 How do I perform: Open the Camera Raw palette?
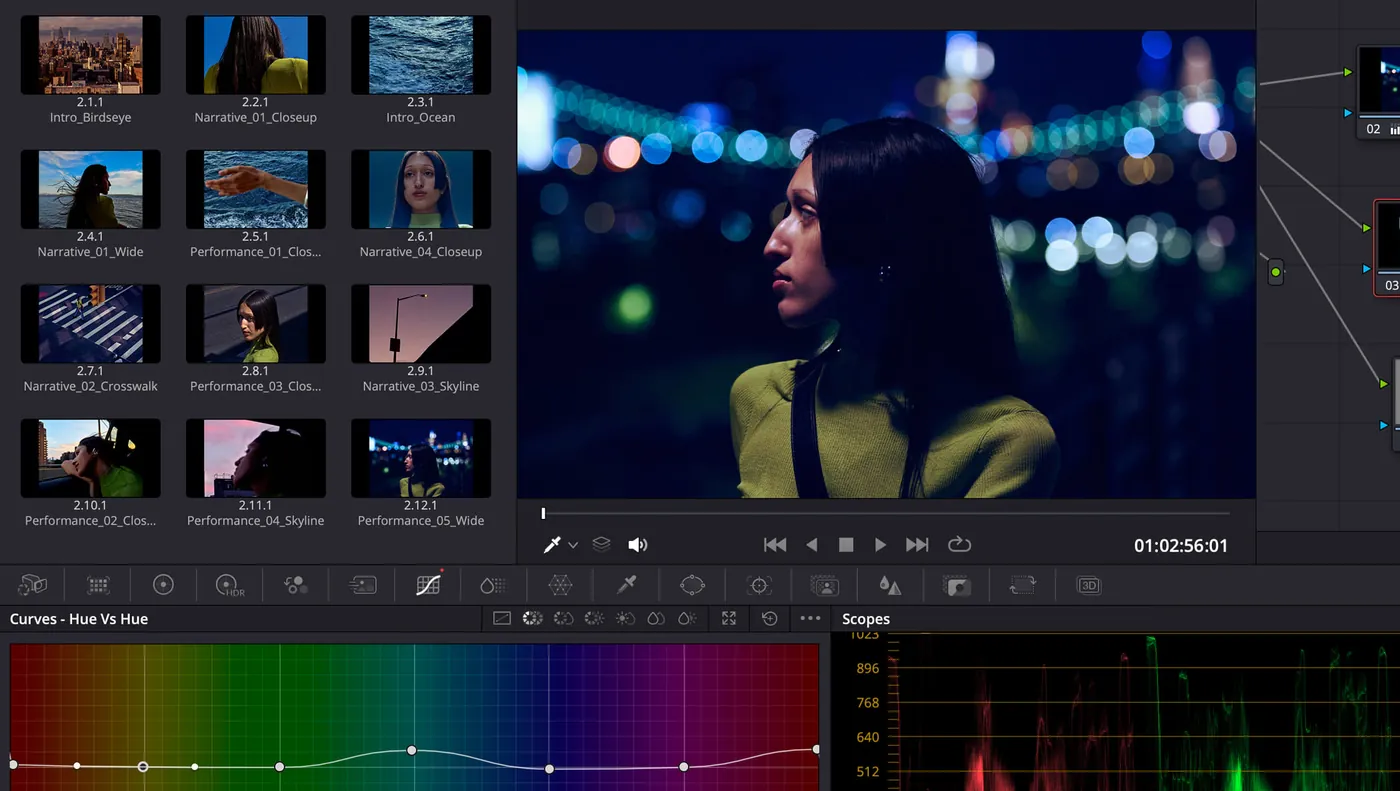pyautogui.click(x=33, y=585)
